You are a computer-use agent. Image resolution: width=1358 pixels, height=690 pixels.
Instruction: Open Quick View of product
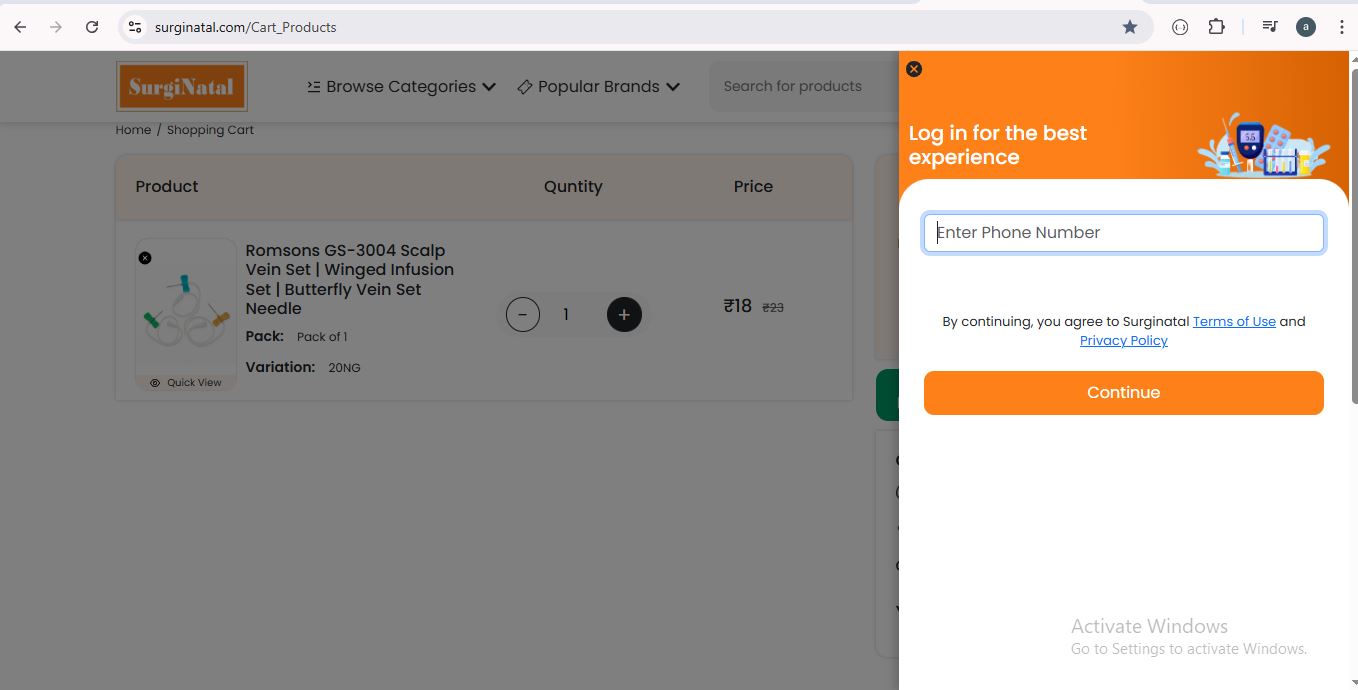(x=186, y=383)
